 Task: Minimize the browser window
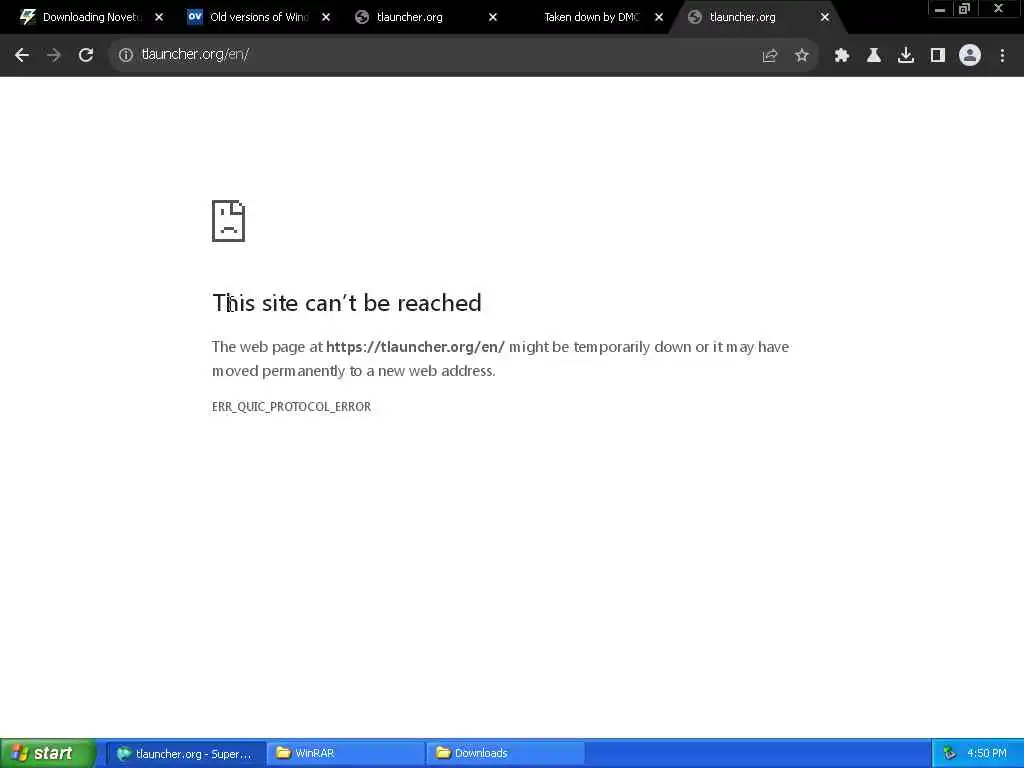point(940,9)
